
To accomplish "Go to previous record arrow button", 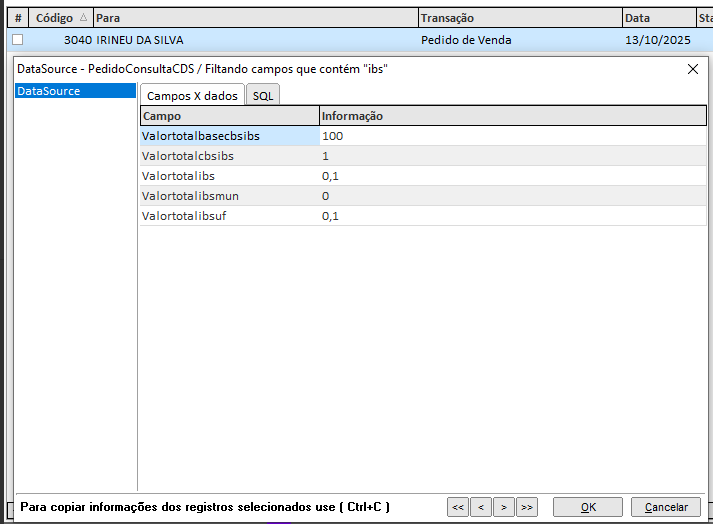I will 481,507.
